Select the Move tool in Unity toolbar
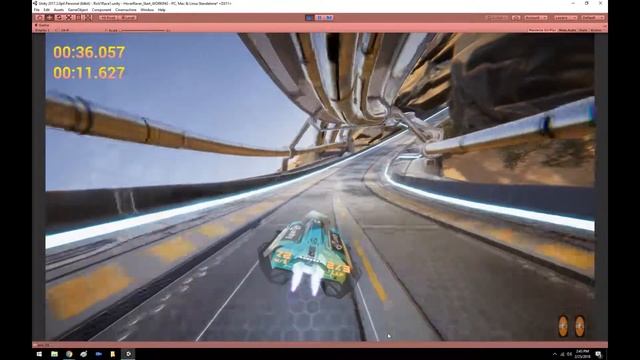 pos(49,18)
